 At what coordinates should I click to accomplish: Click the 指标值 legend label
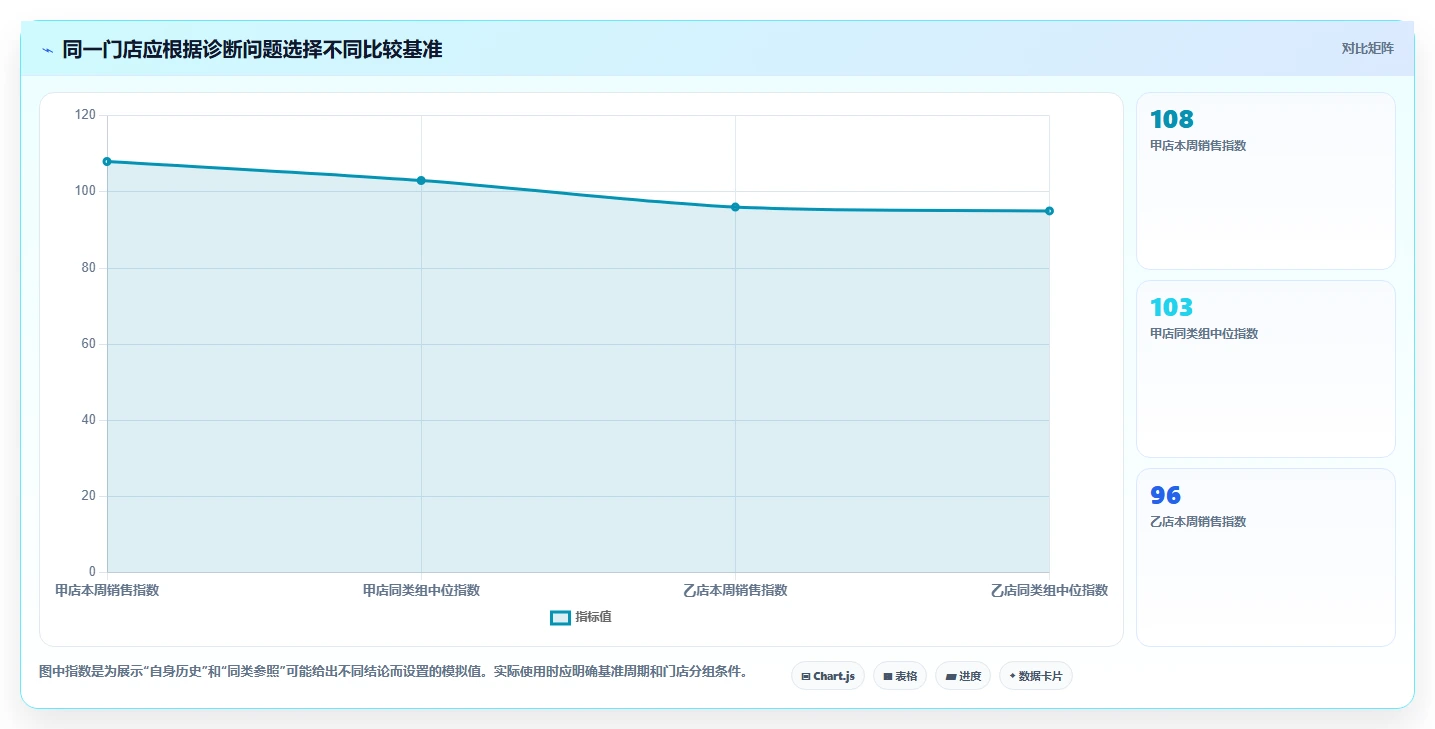click(x=593, y=617)
